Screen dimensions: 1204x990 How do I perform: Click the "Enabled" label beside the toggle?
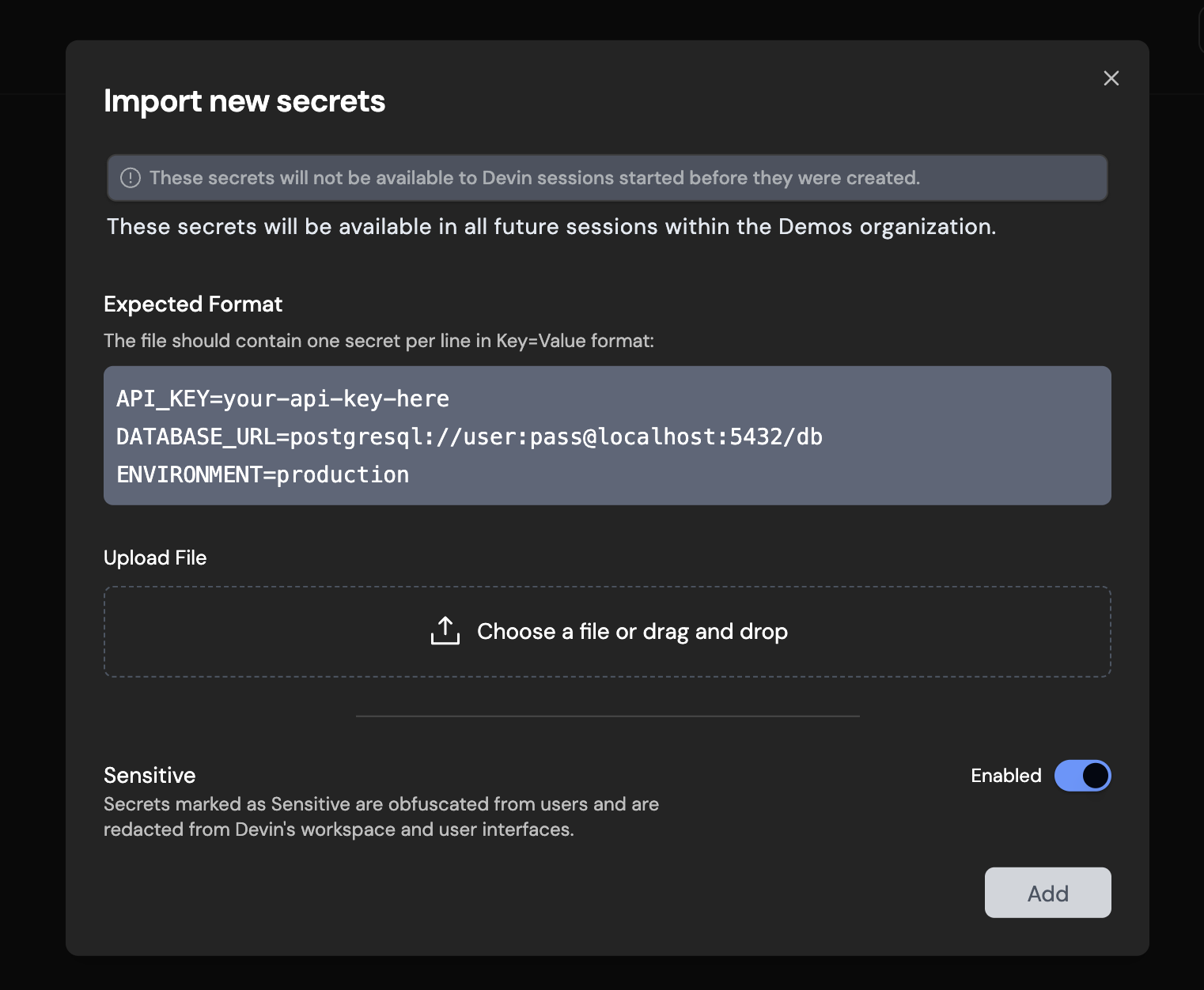1005,776
